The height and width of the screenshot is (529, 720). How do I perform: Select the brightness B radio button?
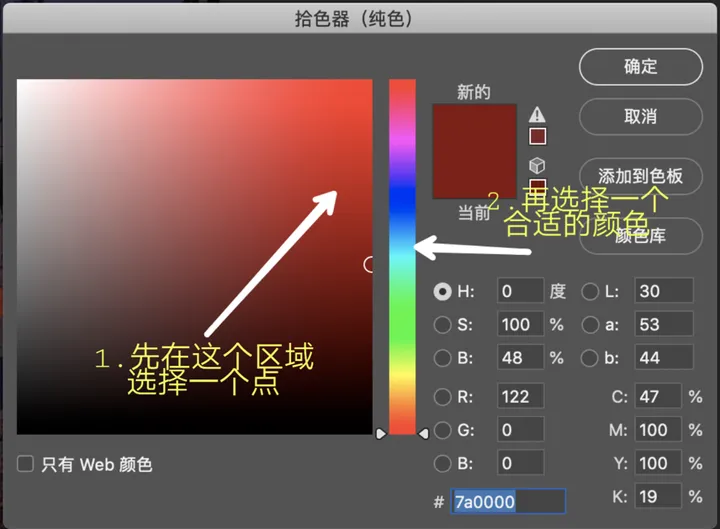pos(443,358)
